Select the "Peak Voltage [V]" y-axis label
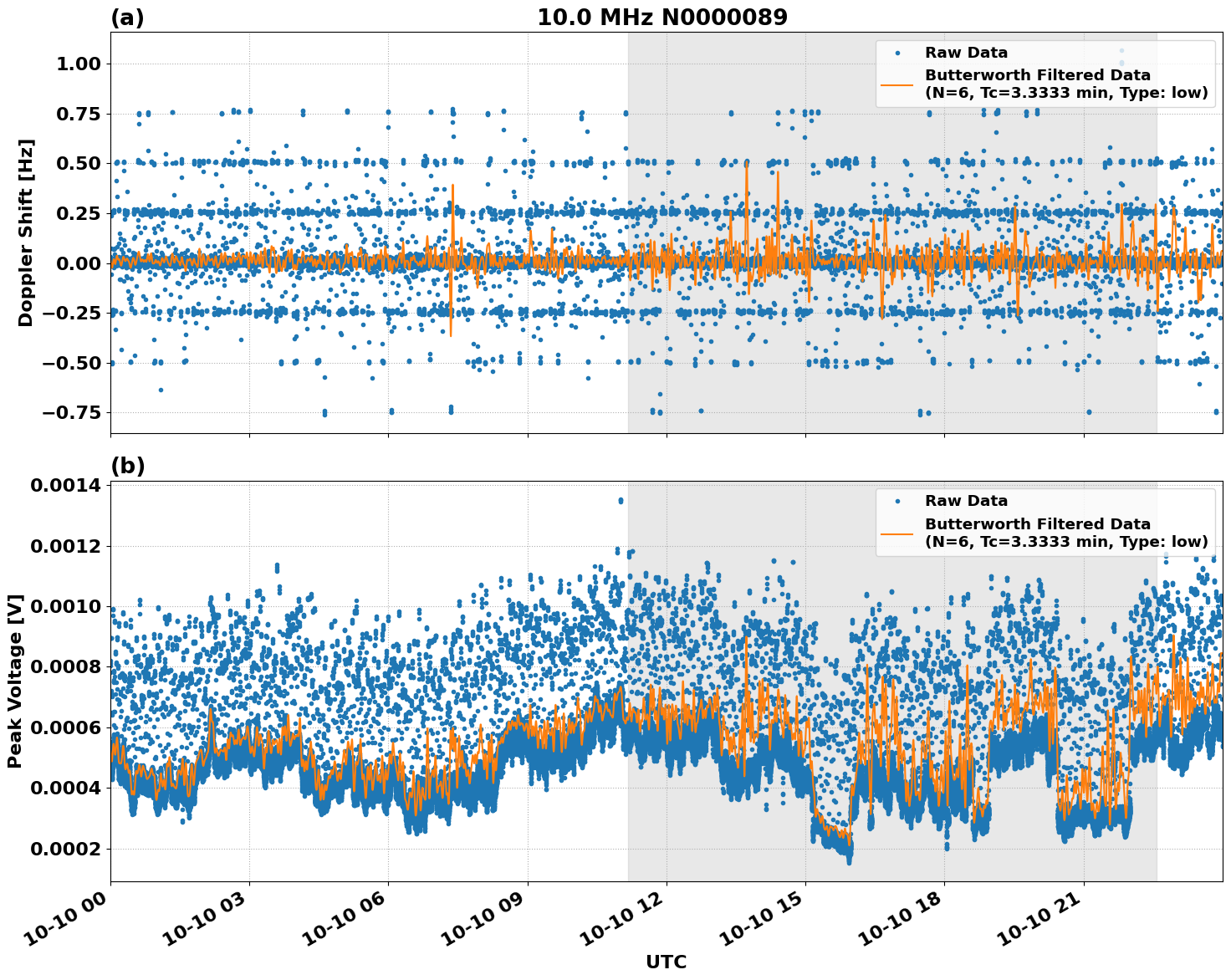The width and height of the screenshot is (1231, 980). (x=15, y=681)
